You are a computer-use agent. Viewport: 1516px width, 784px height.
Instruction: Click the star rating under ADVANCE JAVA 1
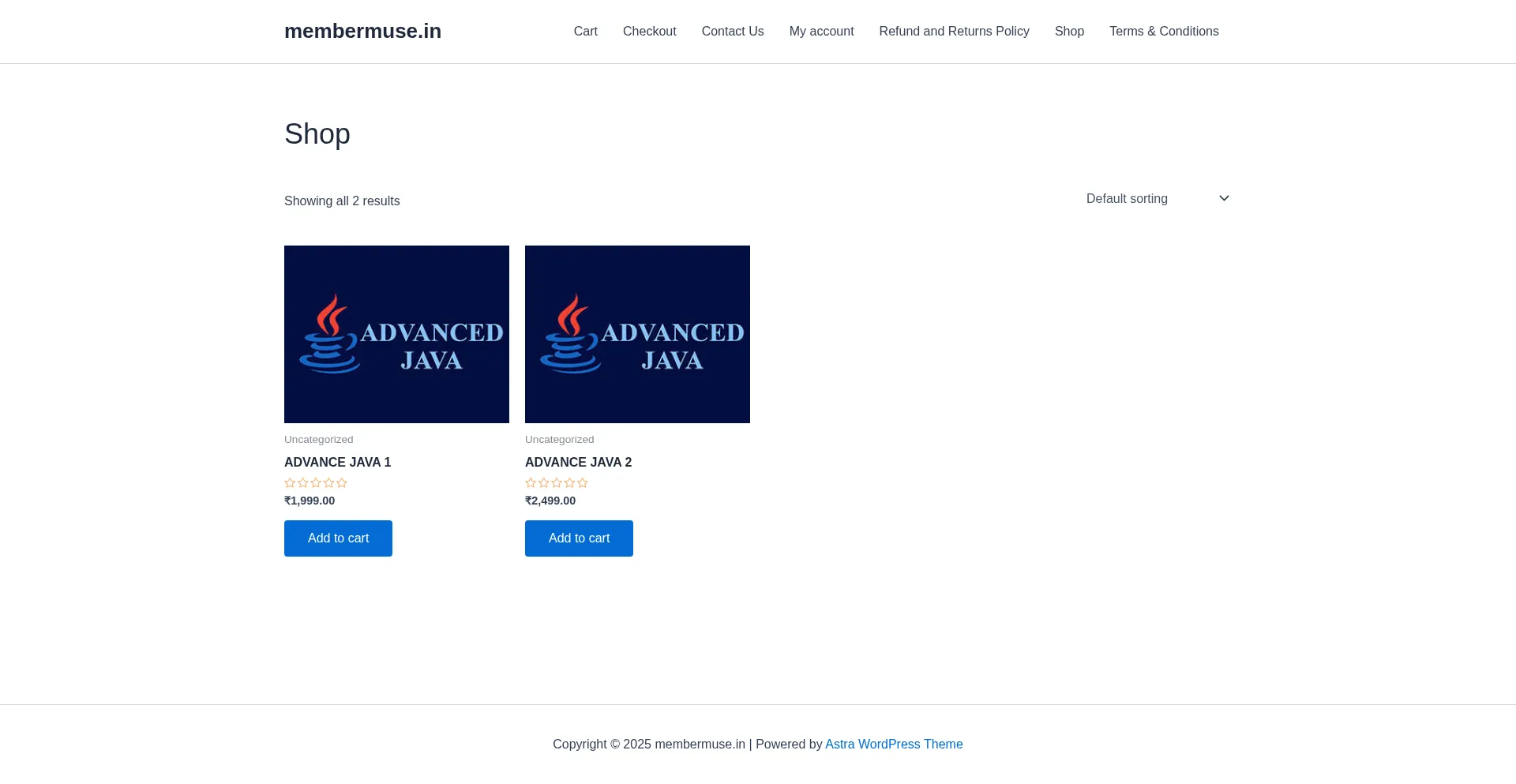315,482
